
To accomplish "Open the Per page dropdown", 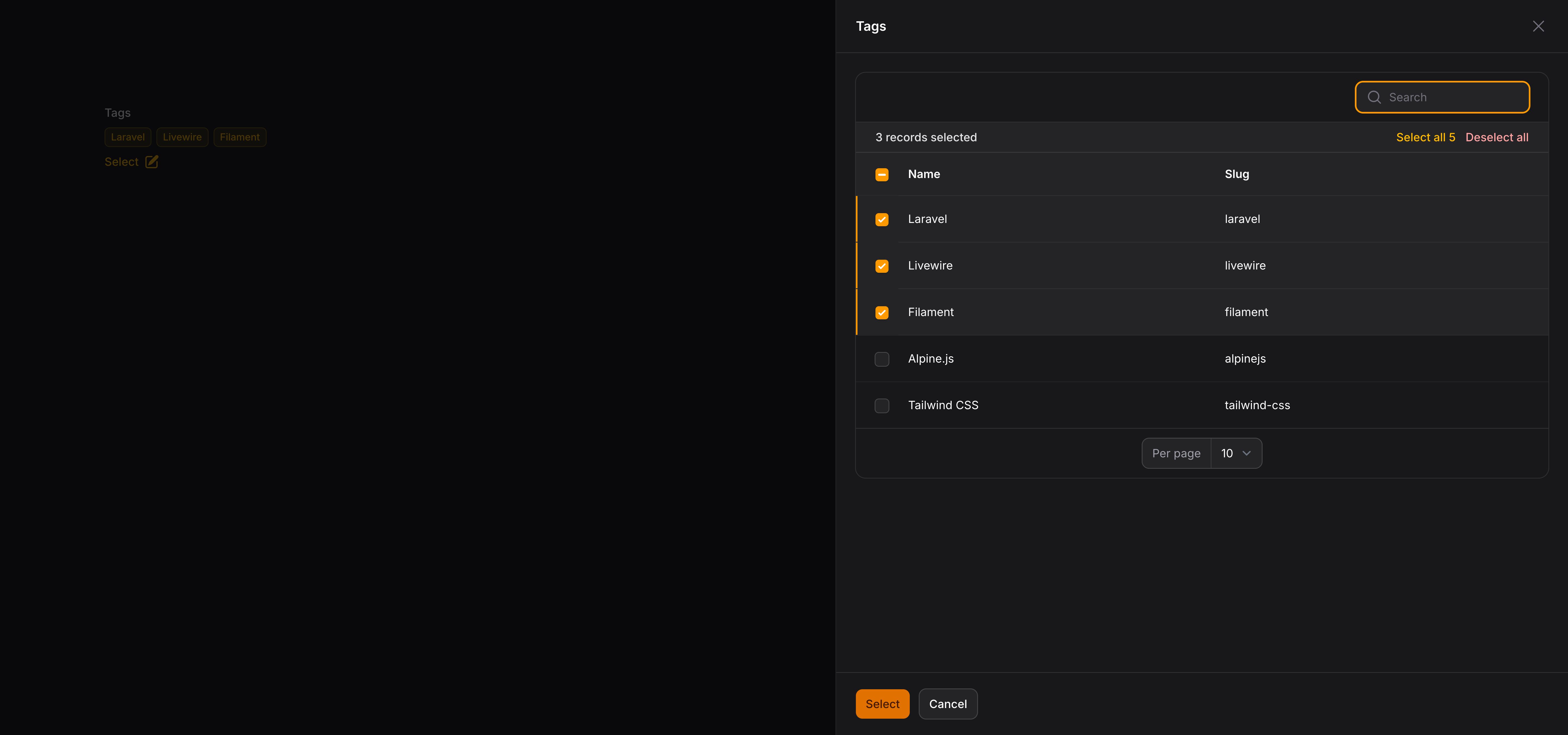I will coord(1236,453).
